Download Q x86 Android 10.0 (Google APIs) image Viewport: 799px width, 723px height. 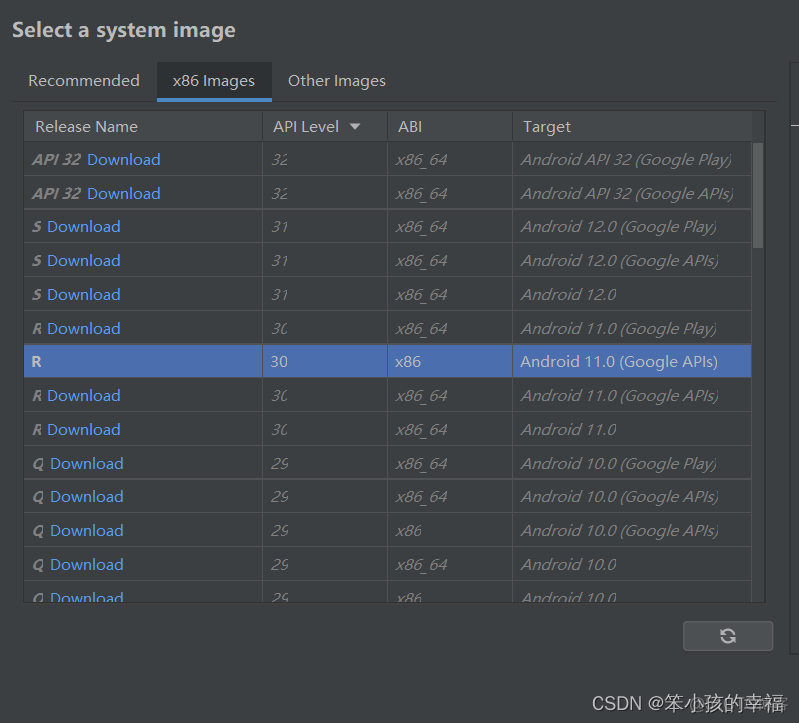86,531
